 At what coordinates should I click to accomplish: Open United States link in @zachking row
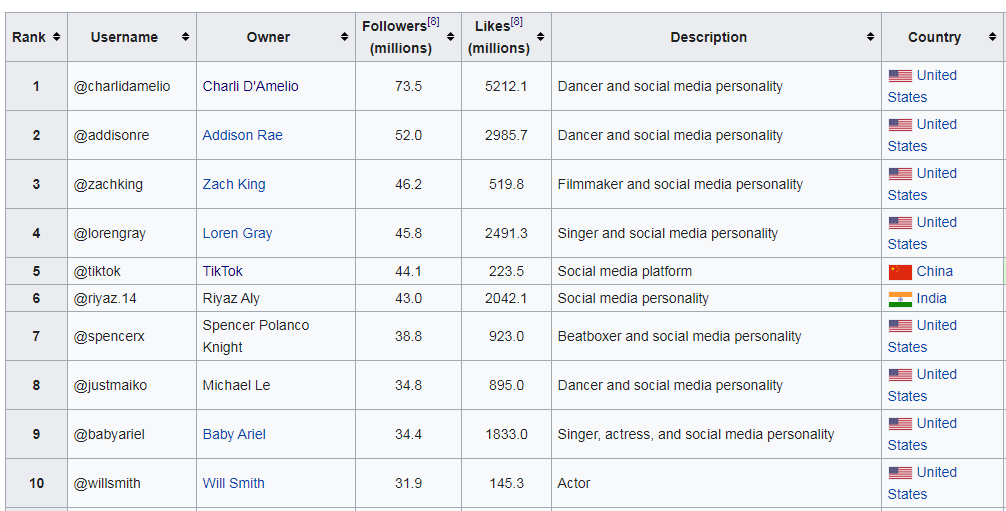coord(923,184)
